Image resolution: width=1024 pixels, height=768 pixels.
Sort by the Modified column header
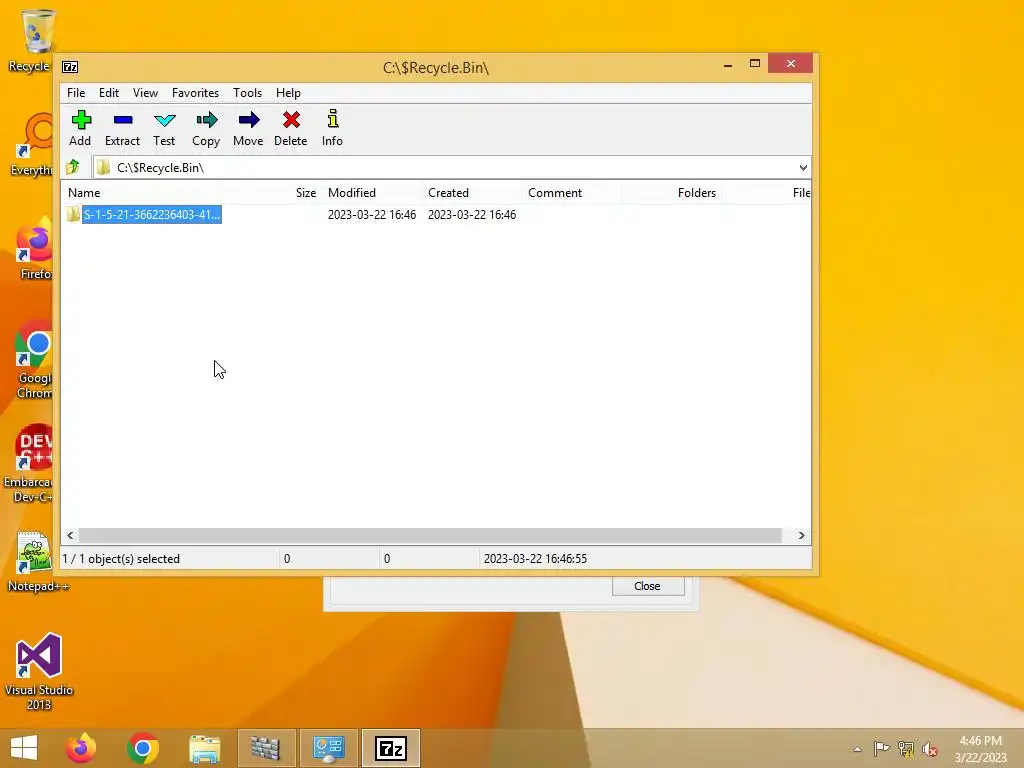pos(372,193)
